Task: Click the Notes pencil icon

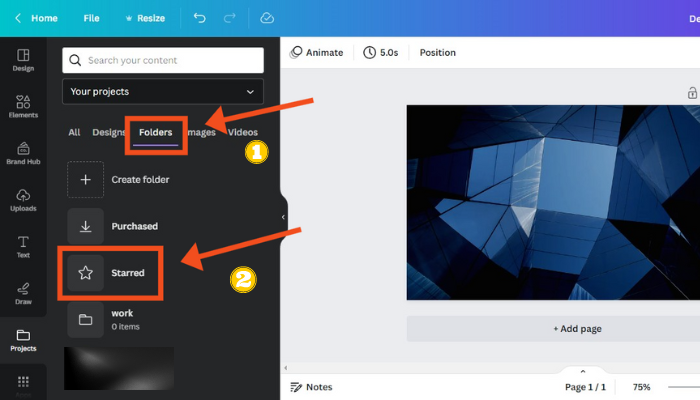Action: (x=296, y=387)
